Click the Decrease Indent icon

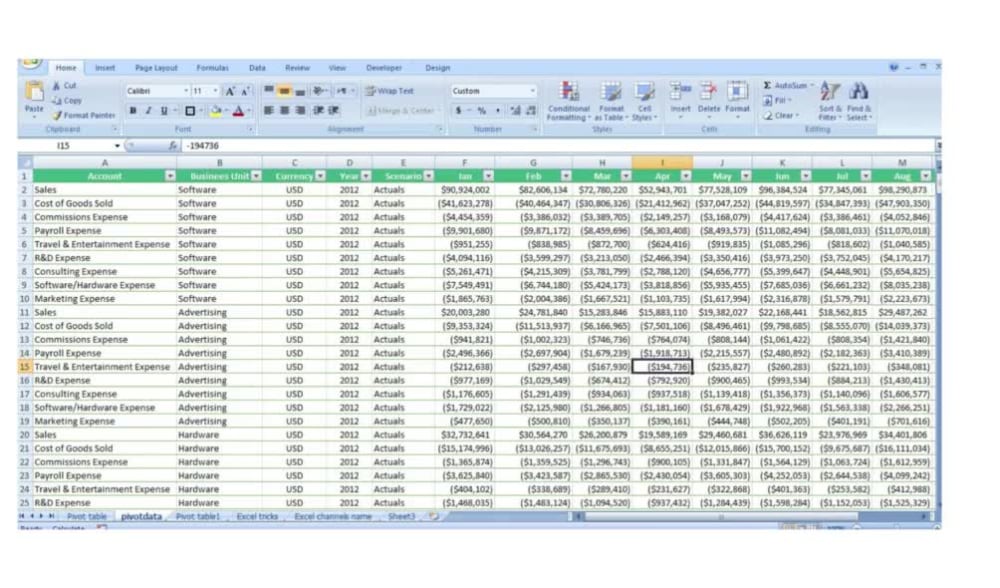318,111
